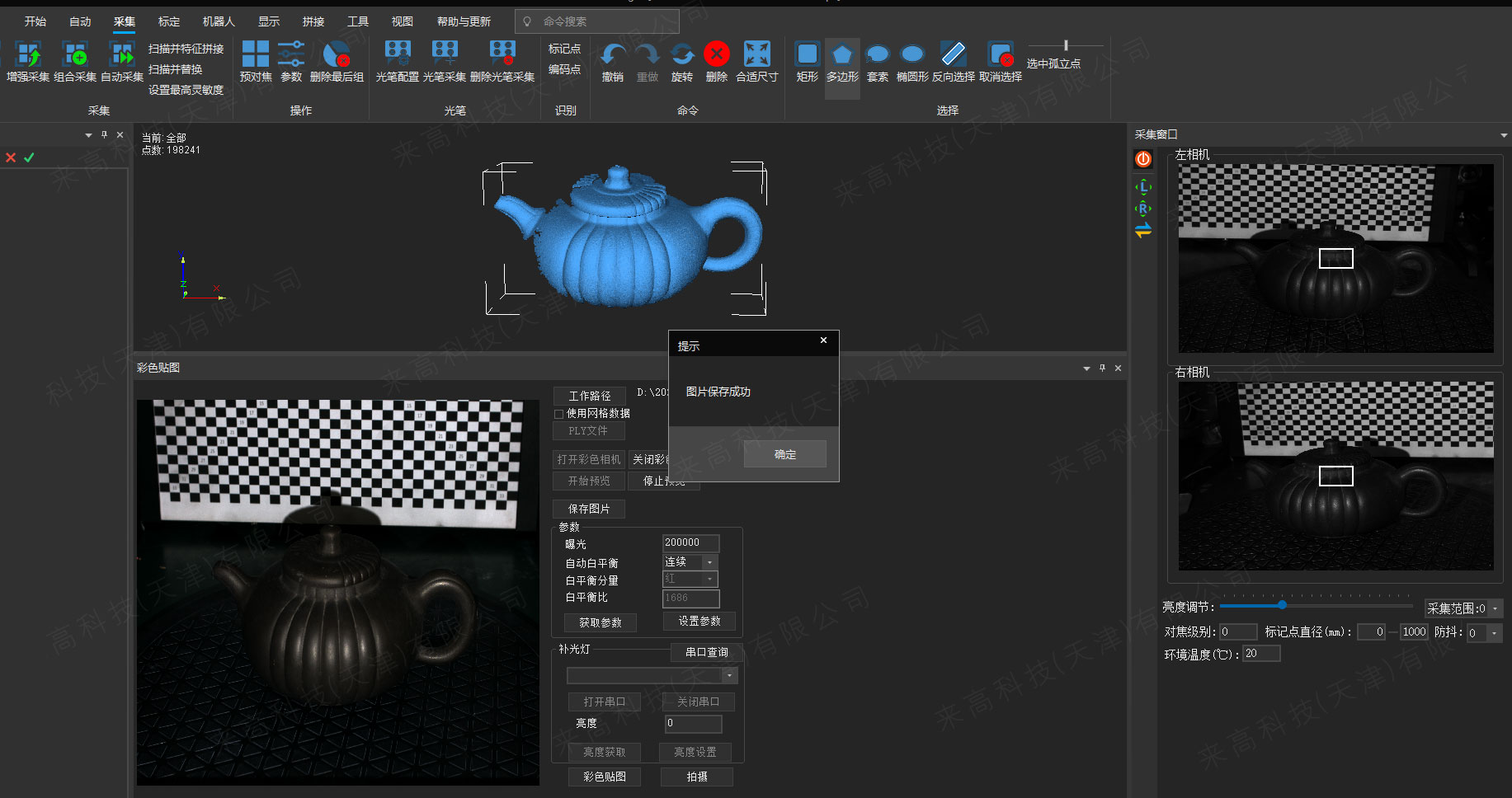This screenshot has height=798, width=1512.
Task: Click the red 删除 delete icon
Action: click(716, 54)
